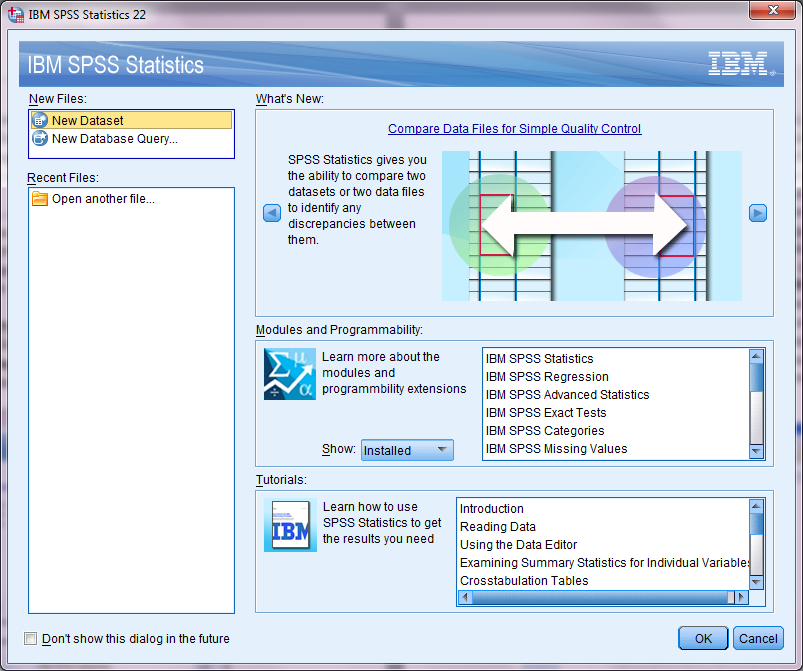Select IBM SPSS Categories module
This screenshot has width=803, height=671.
[544, 430]
